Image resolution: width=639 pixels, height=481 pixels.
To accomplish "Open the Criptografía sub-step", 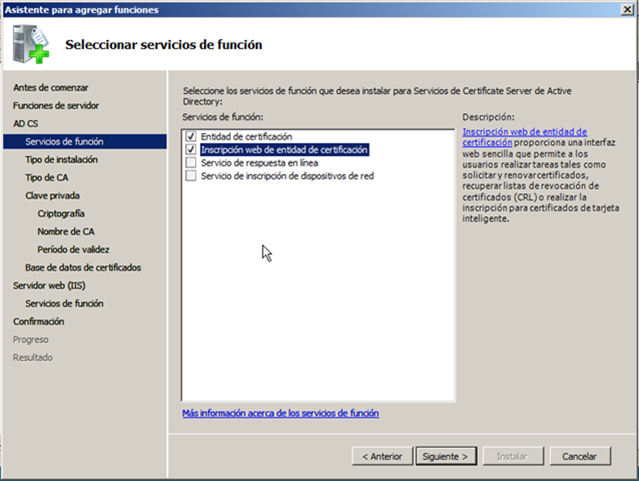I will 60,214.
